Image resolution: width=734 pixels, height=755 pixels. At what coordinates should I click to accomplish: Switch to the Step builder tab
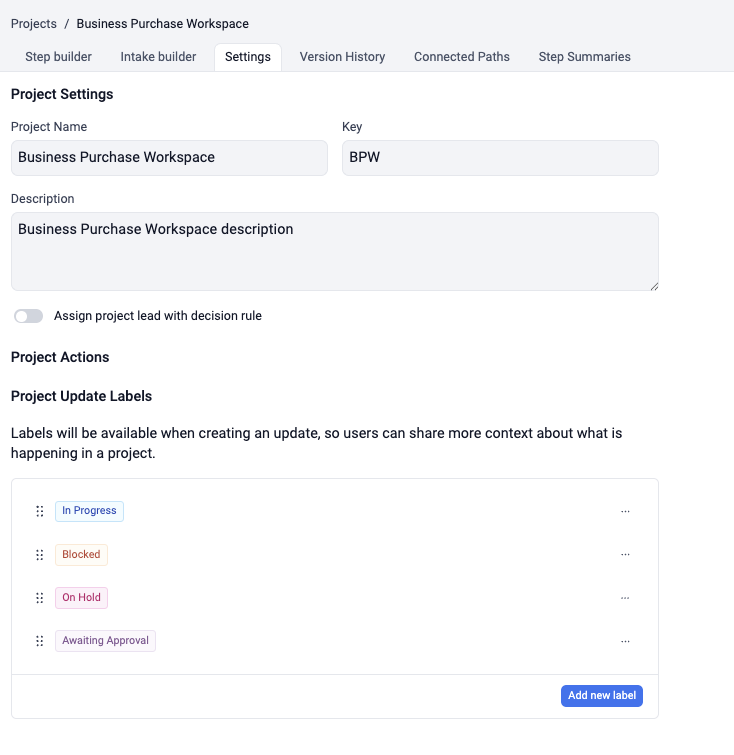58,57
